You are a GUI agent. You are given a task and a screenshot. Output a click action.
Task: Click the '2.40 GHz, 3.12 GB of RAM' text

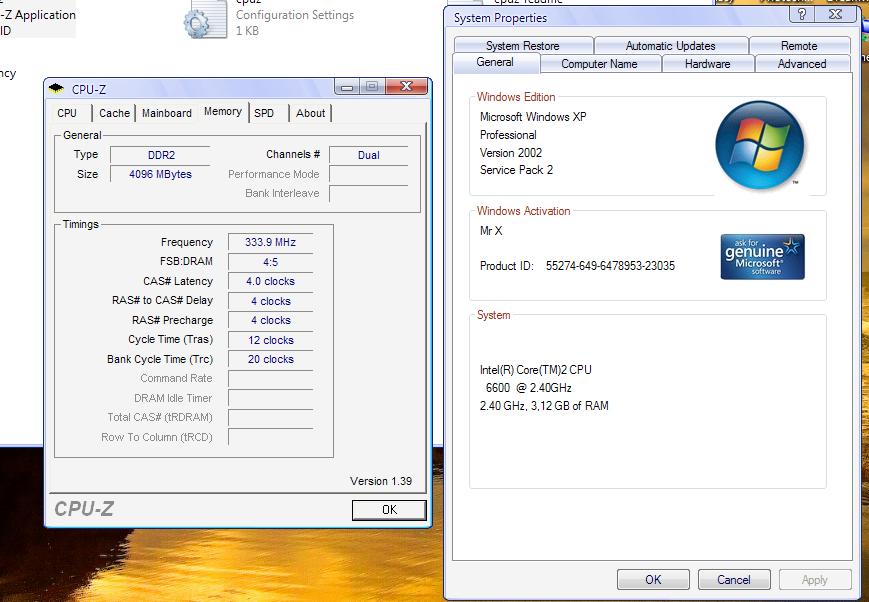point(544,406)
